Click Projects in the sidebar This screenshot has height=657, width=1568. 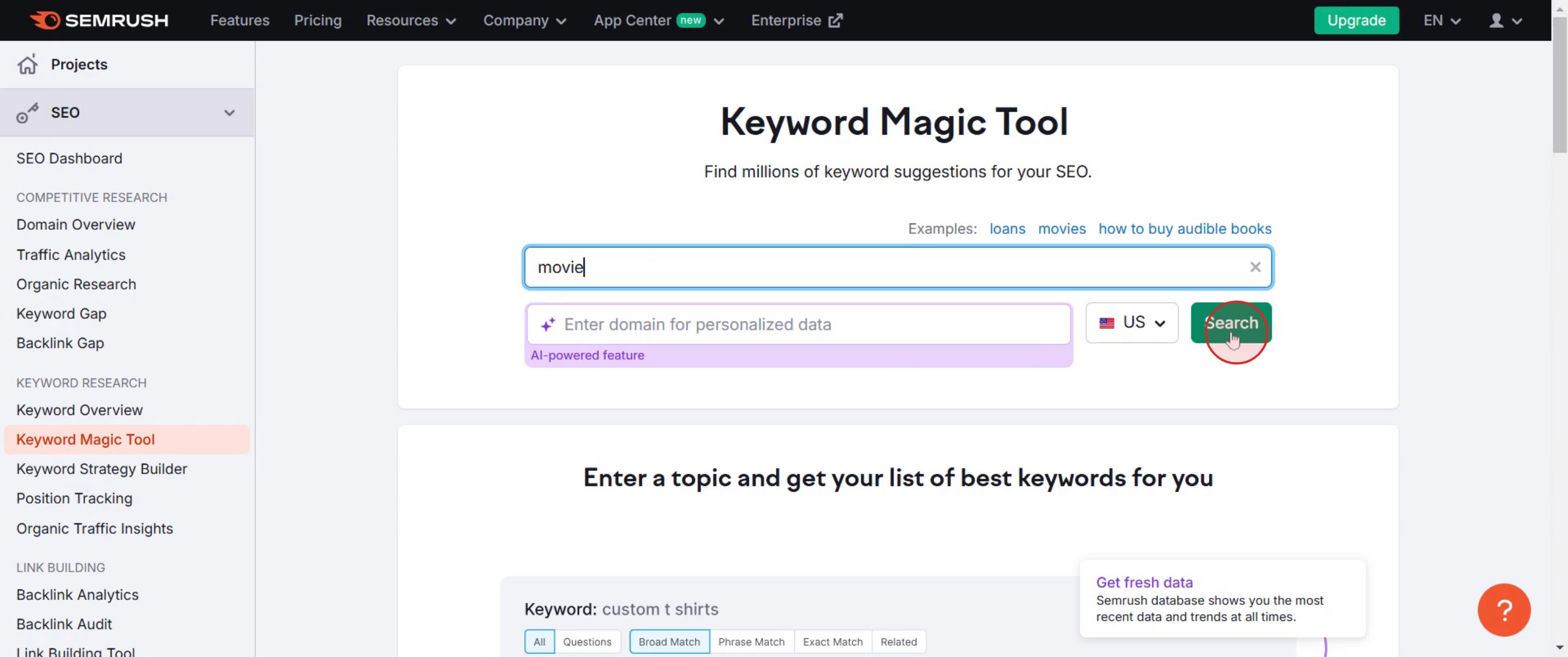point(78,64)
